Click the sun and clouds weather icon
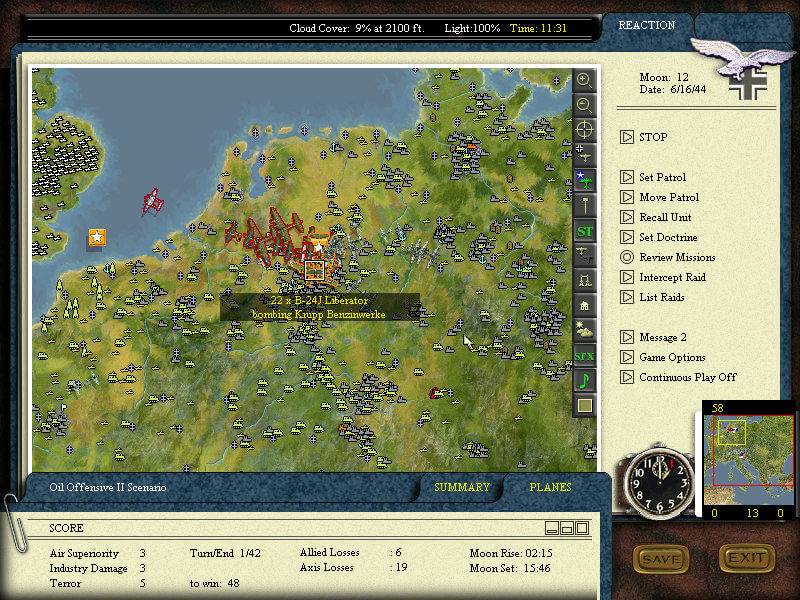 pos(584,330)
